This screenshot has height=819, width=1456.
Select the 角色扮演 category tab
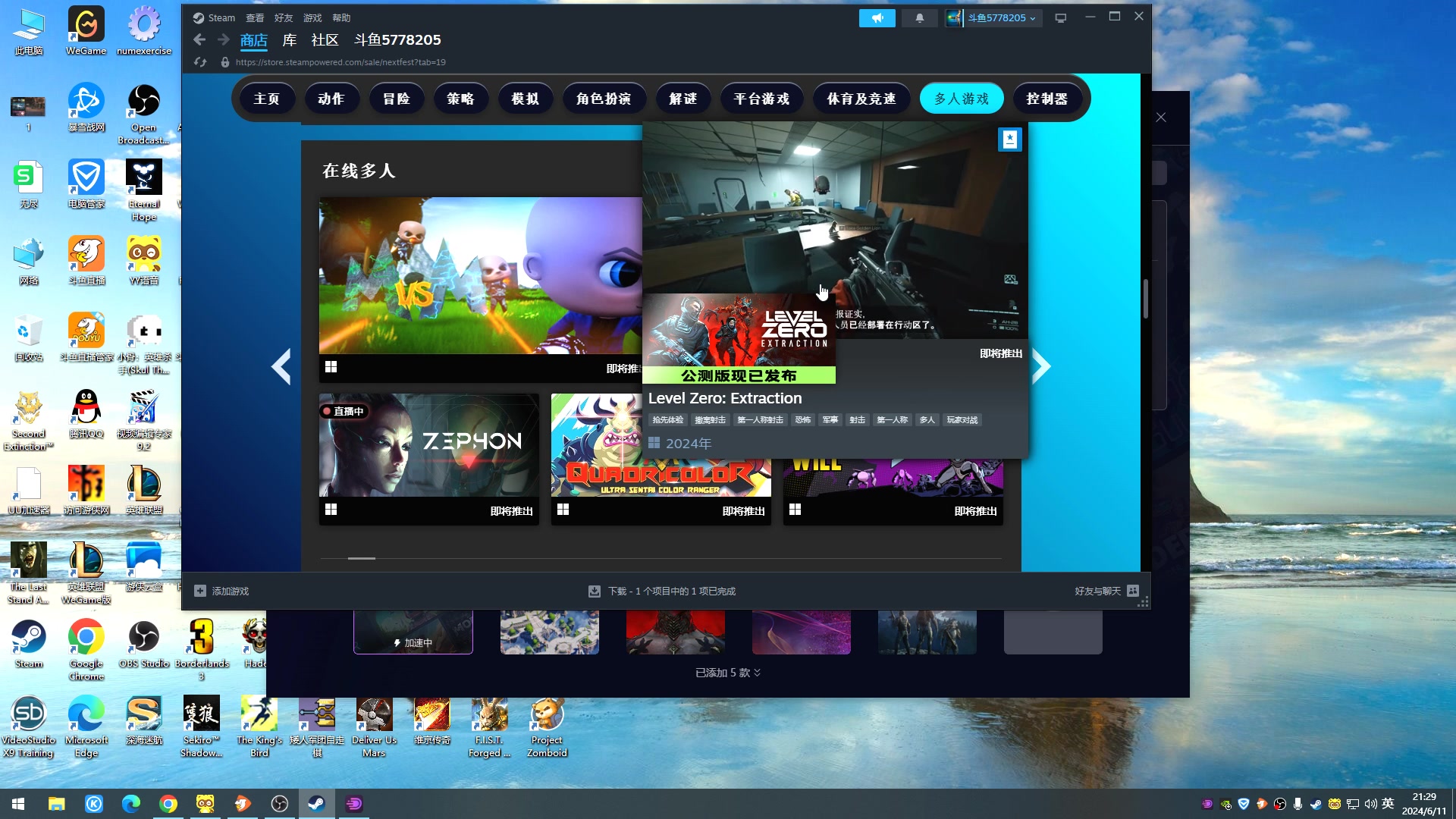(x=604, y=99)
